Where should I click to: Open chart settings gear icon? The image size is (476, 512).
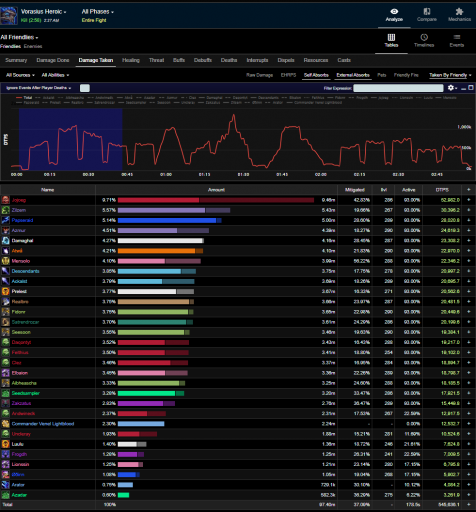451,88
